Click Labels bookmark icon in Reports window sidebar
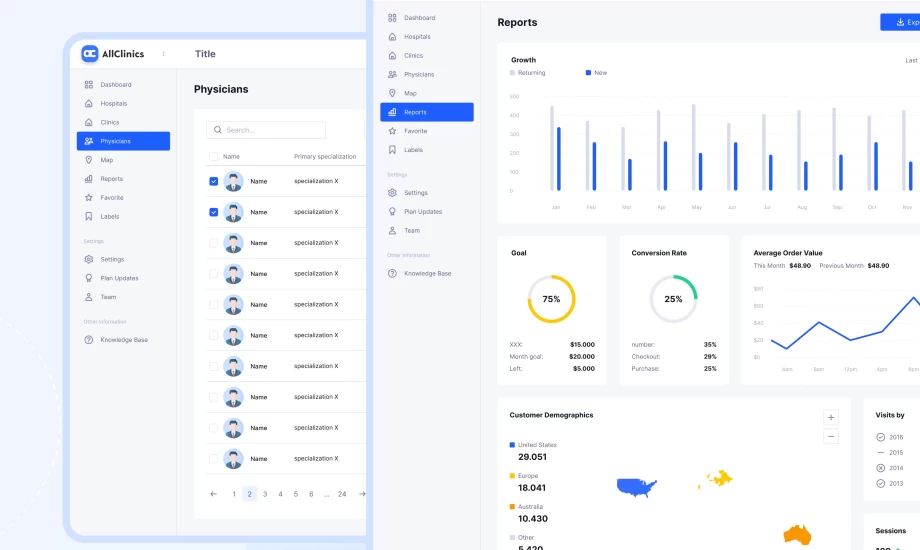This screenshot has width=920, height=550. pyautogui.click(x=393, y=150)
